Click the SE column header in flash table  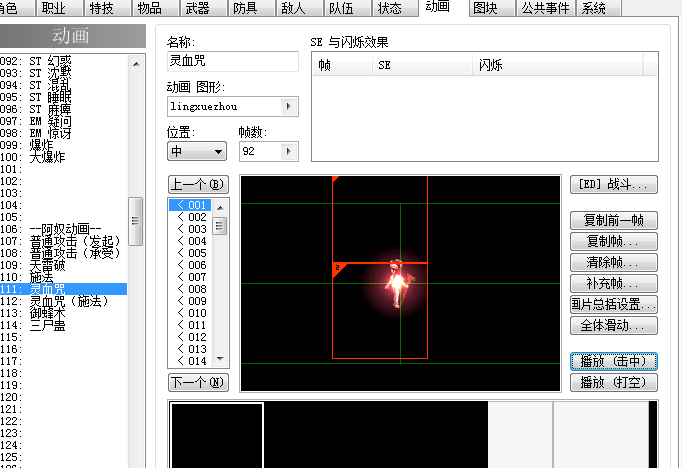click(422, 65)
